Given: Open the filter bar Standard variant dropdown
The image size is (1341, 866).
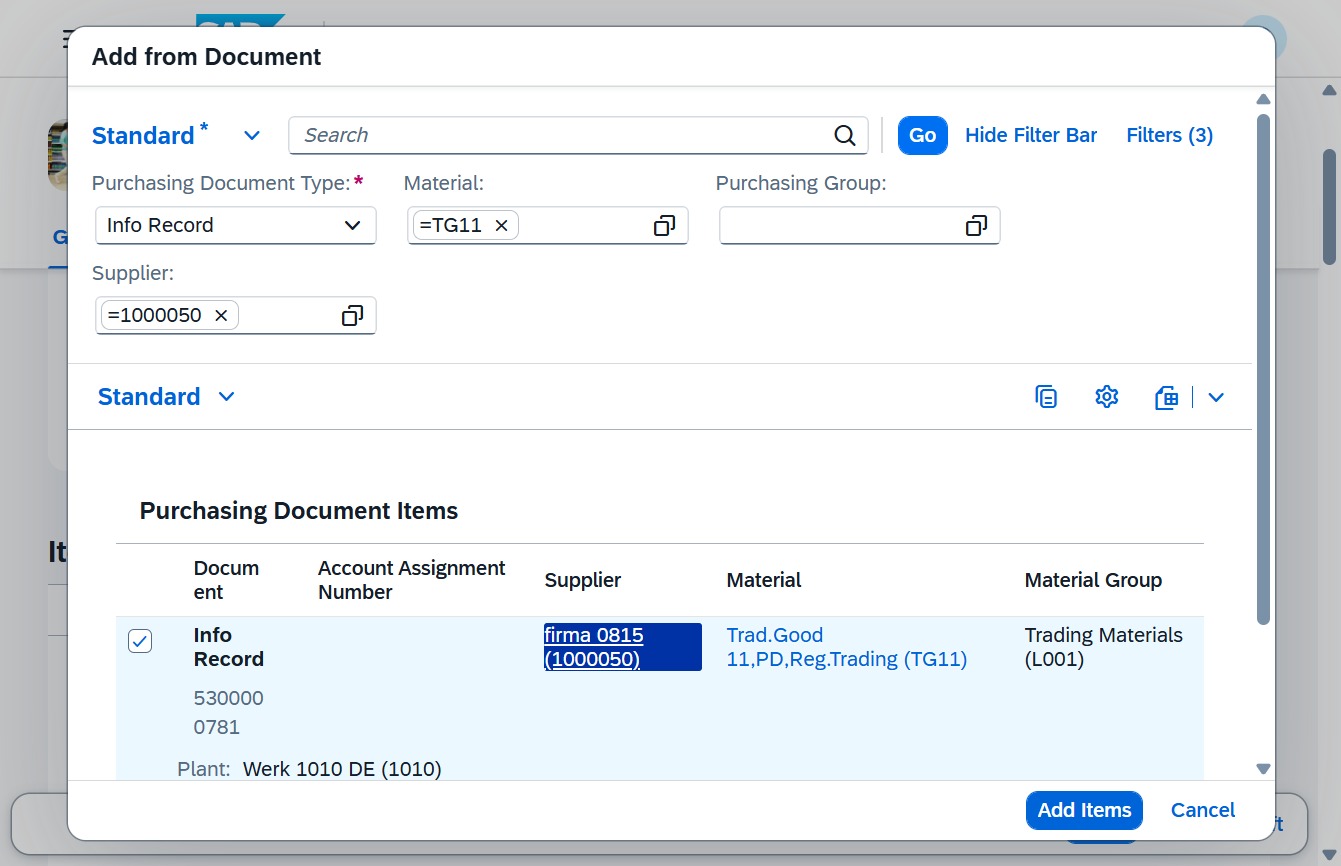Looking at the screenshot, I should point(252,136).
